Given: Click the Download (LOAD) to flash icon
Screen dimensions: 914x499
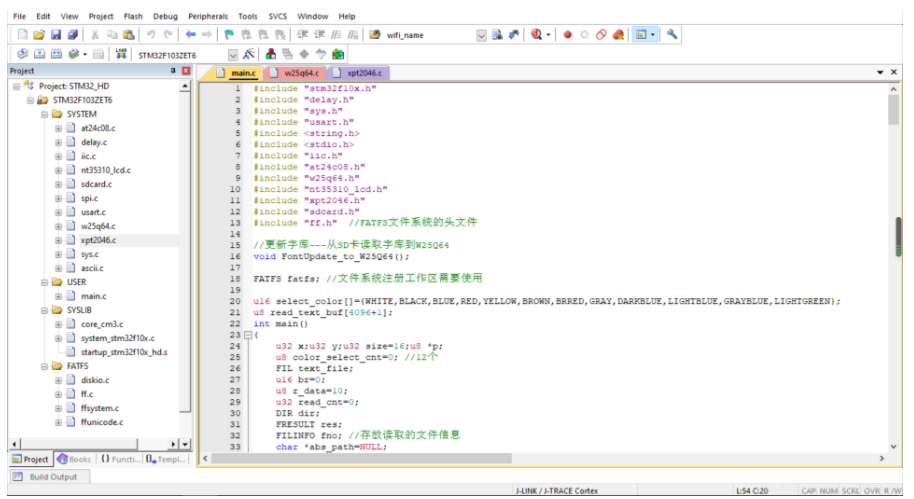Looking at the screenshot, I should (x=122, y=54).
